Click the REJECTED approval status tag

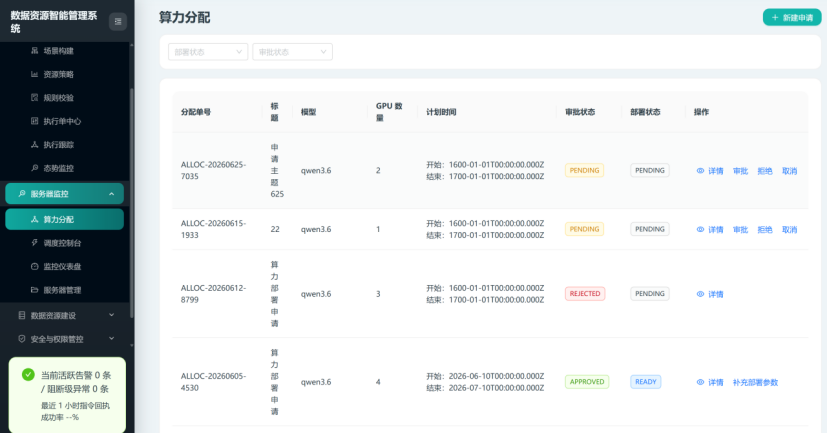(585, 294)
